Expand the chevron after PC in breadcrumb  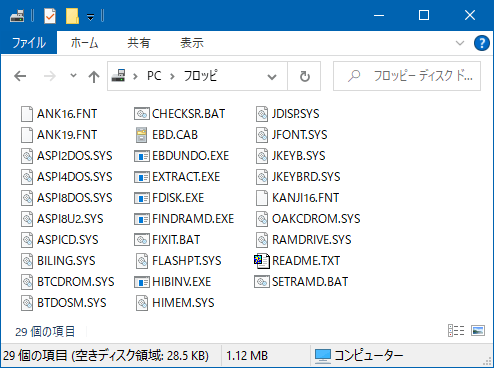tap(172, 76)
